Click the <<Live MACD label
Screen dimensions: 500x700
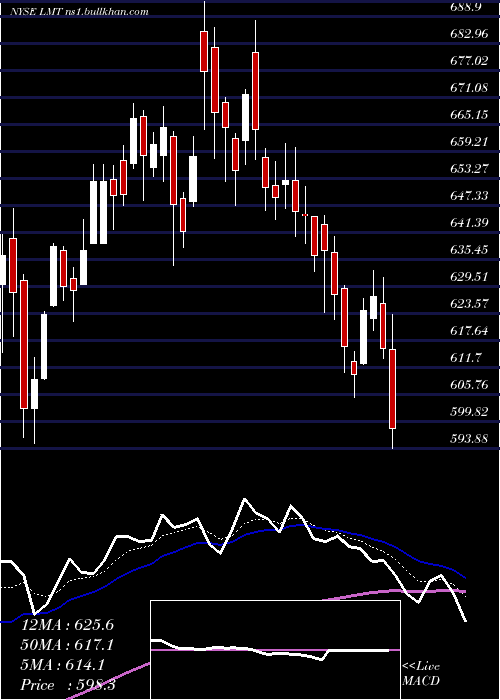pyautogui.click(x=421, y=674)
